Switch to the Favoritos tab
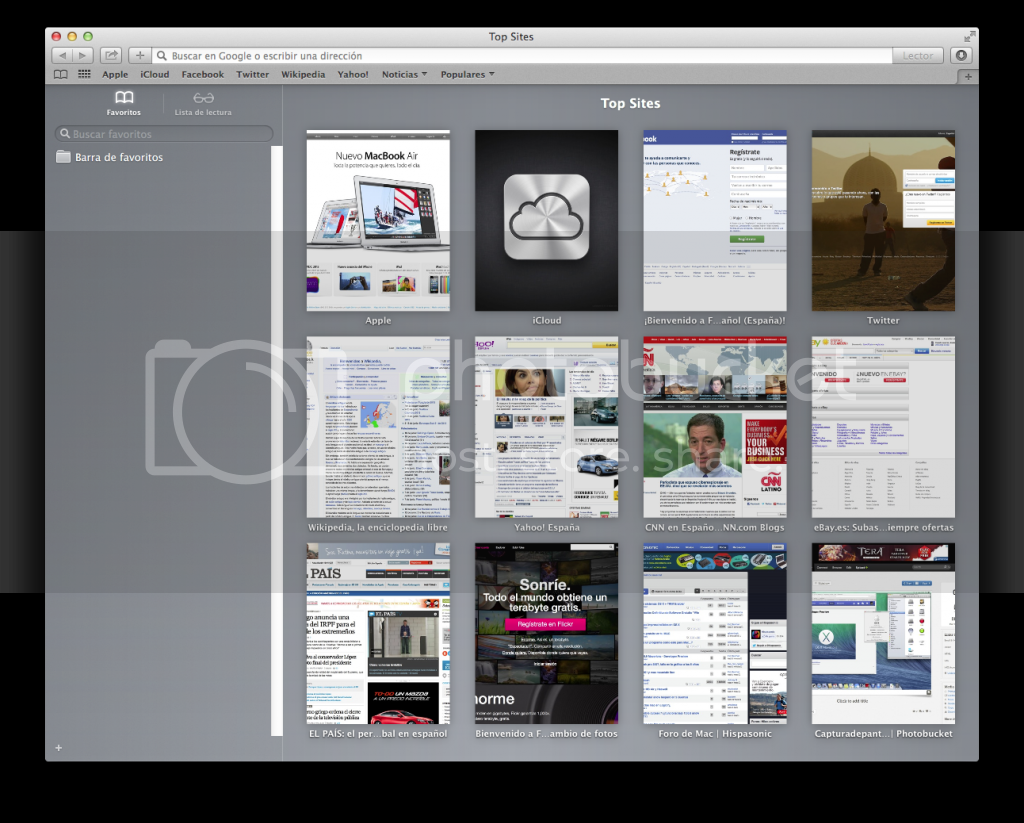1024x823 pixels. coord(123,104)
